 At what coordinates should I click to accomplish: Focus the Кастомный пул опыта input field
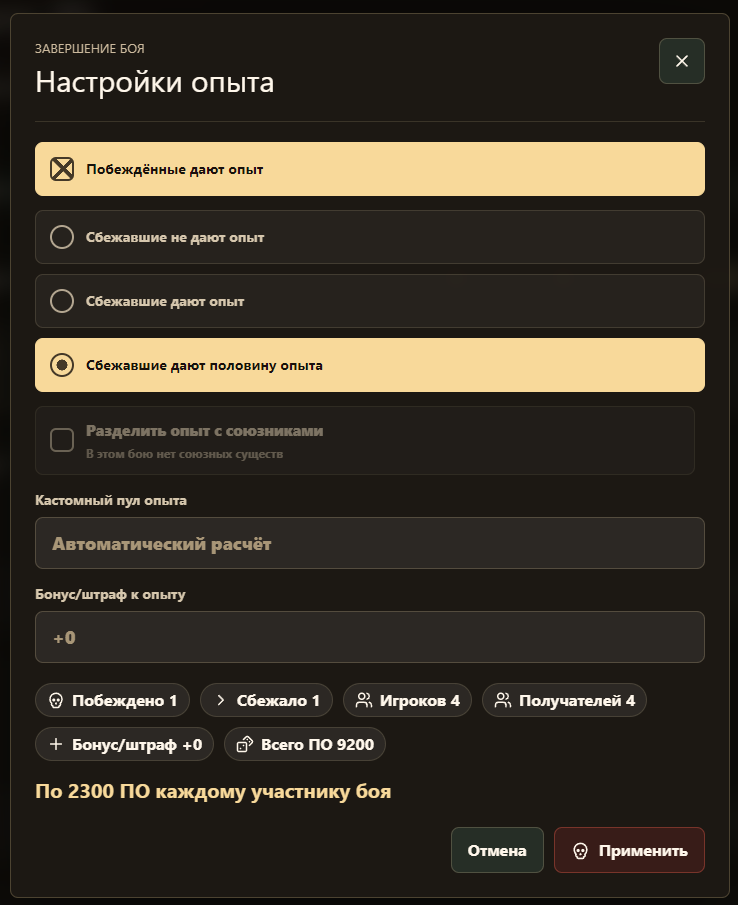(370, 543)
